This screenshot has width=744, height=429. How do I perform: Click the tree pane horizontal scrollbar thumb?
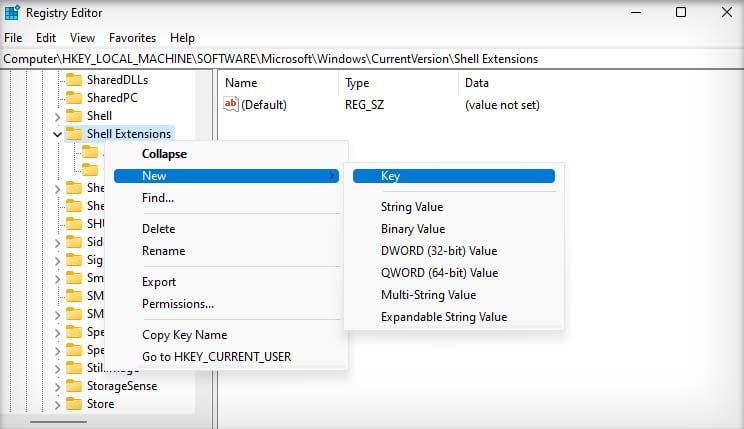(x=58, y=421)
